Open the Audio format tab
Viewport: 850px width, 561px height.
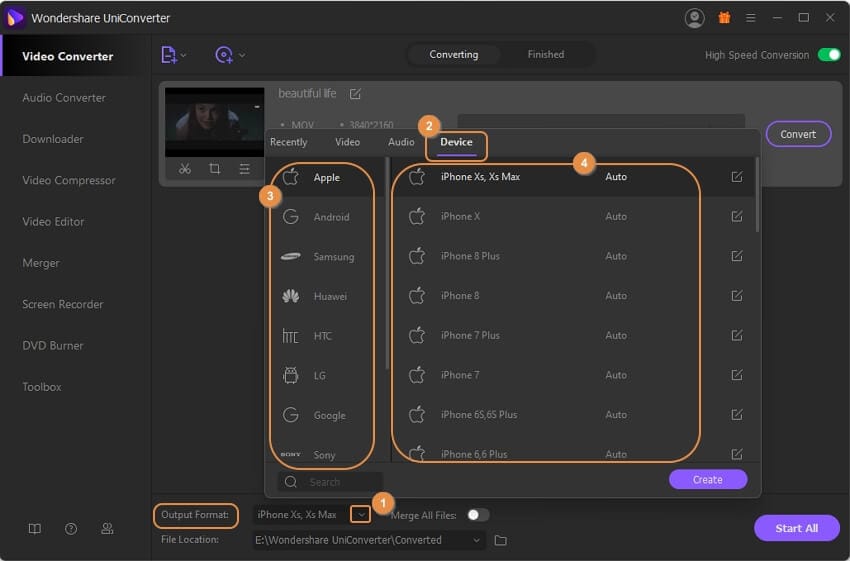click(401, 142)
